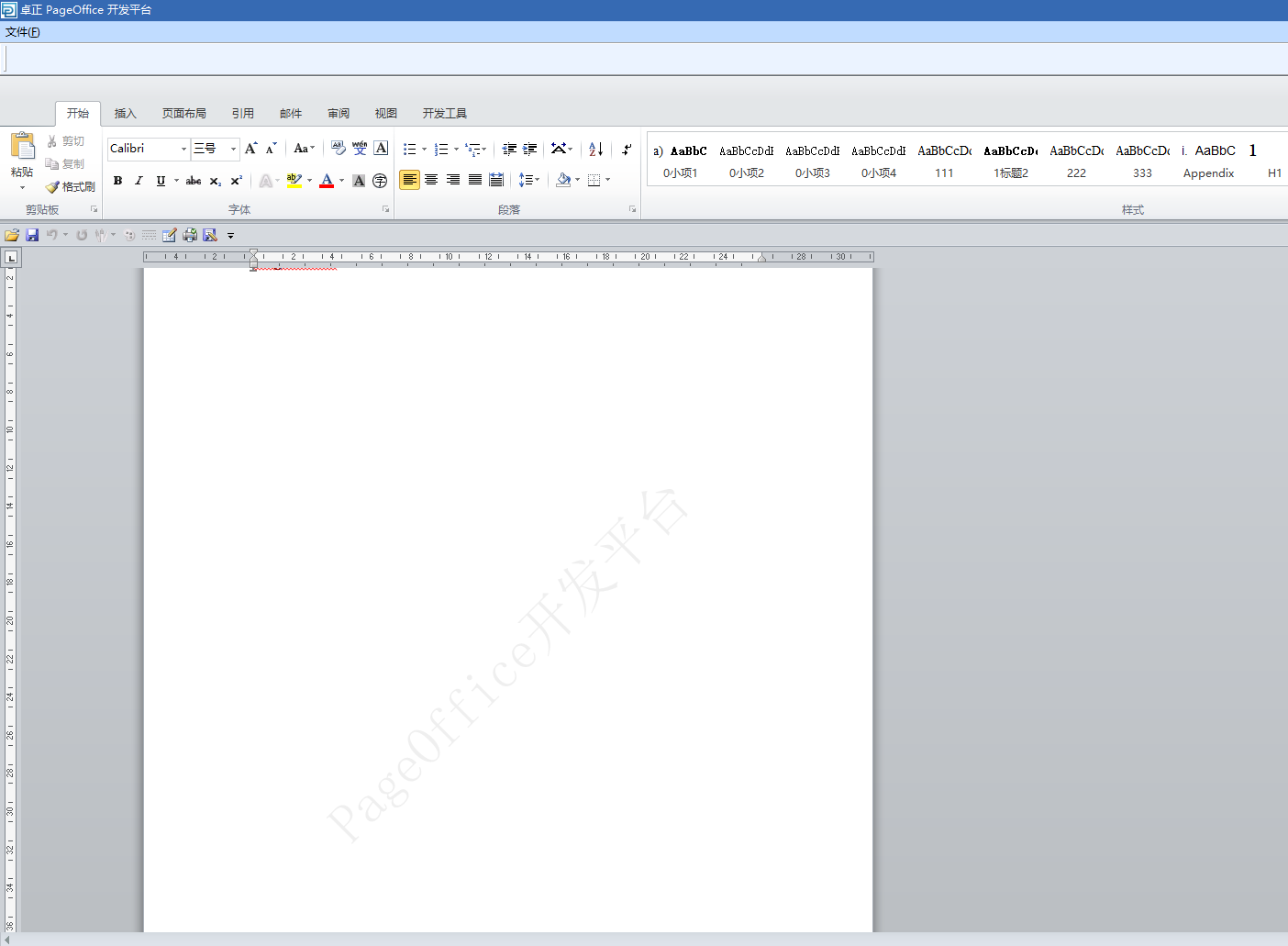Open the highlight color dropdown arrow

(x=309, y=181)
